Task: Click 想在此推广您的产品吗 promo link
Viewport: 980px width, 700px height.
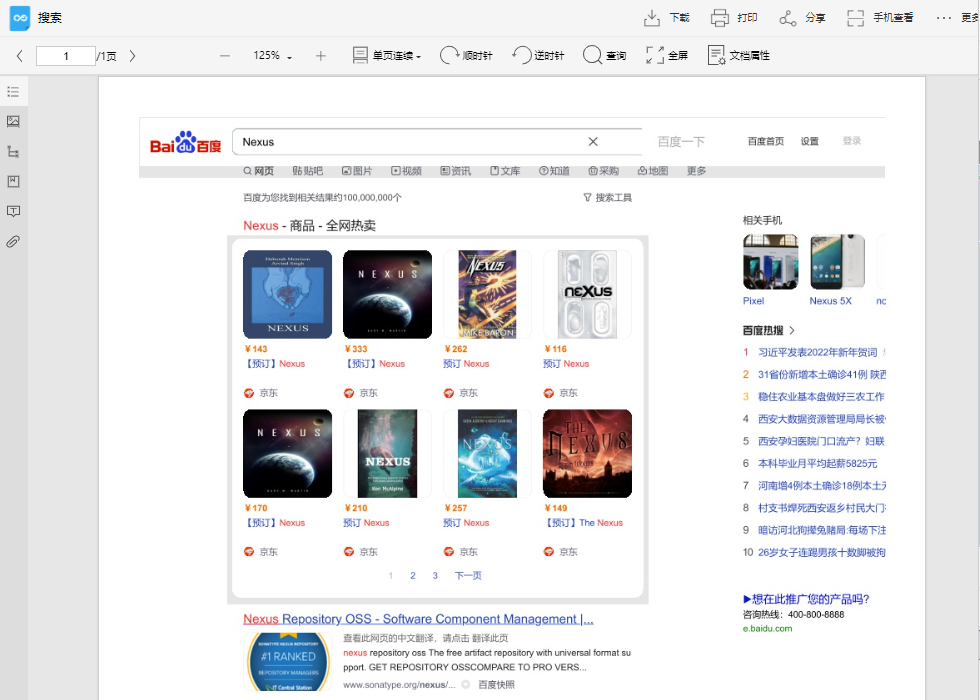Action: pyautogui.click(x=806, y=599)
